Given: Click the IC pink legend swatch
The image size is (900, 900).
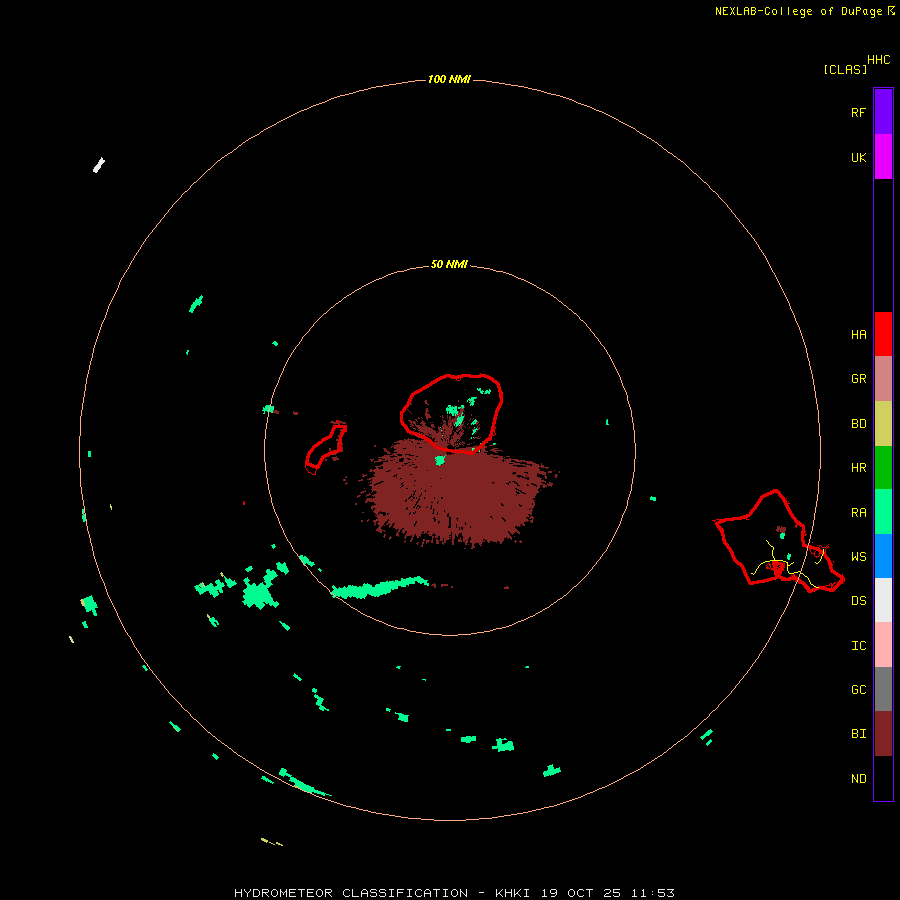Looking at the screenshot, I should click(883, 645).
